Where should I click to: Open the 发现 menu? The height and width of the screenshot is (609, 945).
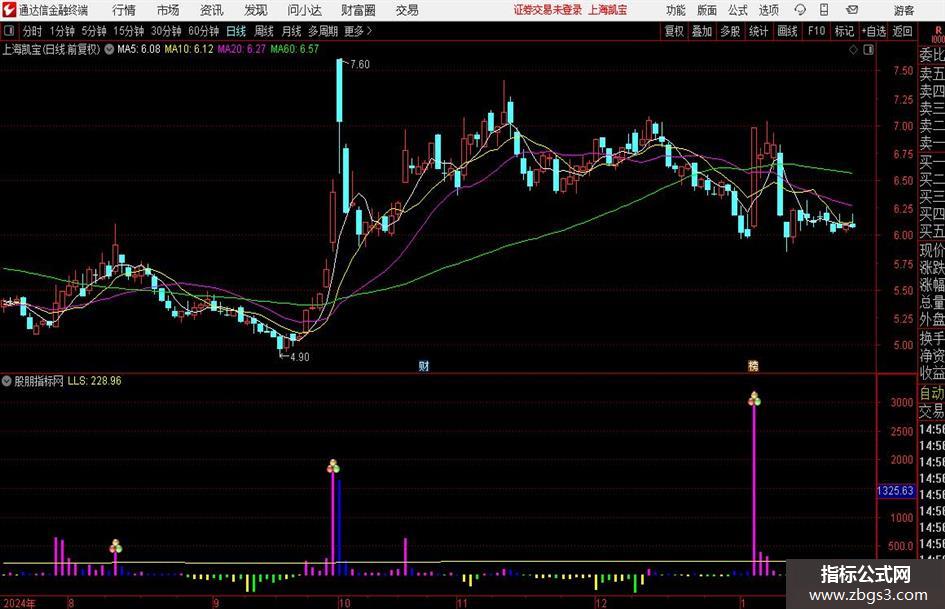(x=256, y=10)
